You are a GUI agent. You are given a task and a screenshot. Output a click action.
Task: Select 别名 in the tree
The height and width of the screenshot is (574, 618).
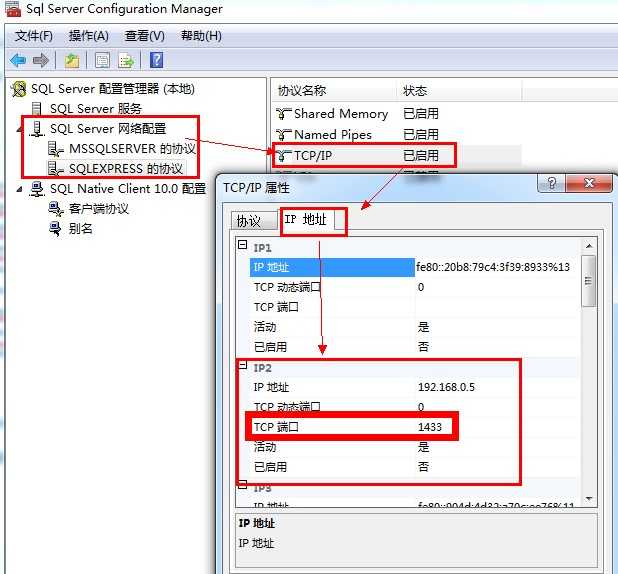[80, 229]
